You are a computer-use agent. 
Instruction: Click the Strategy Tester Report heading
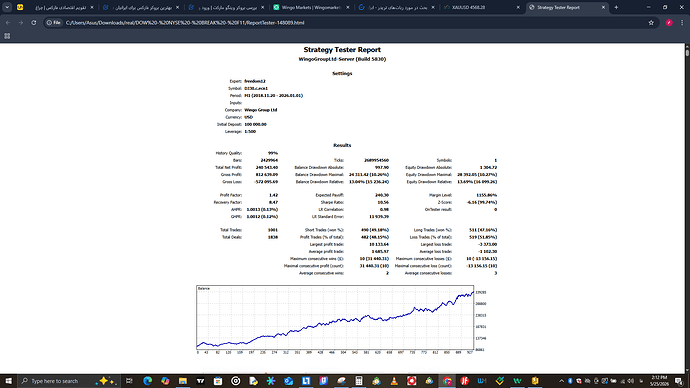pyautogui.click(x=342, y=50)
